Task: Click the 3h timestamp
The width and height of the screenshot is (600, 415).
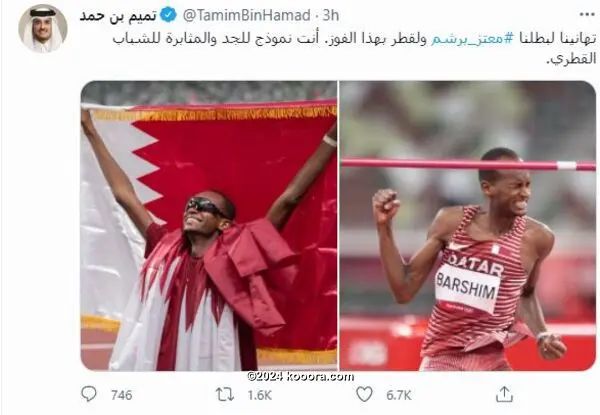Action: point(331,15)
